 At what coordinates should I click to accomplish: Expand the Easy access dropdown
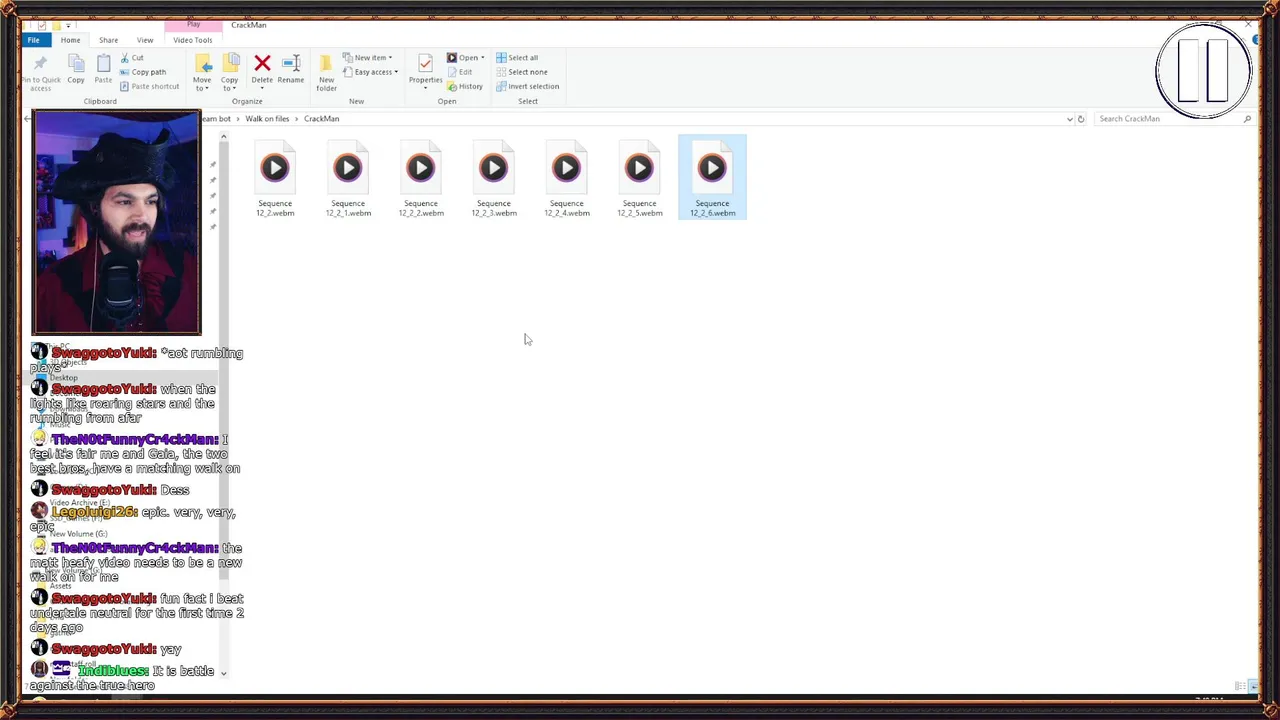tap(371, 72)
